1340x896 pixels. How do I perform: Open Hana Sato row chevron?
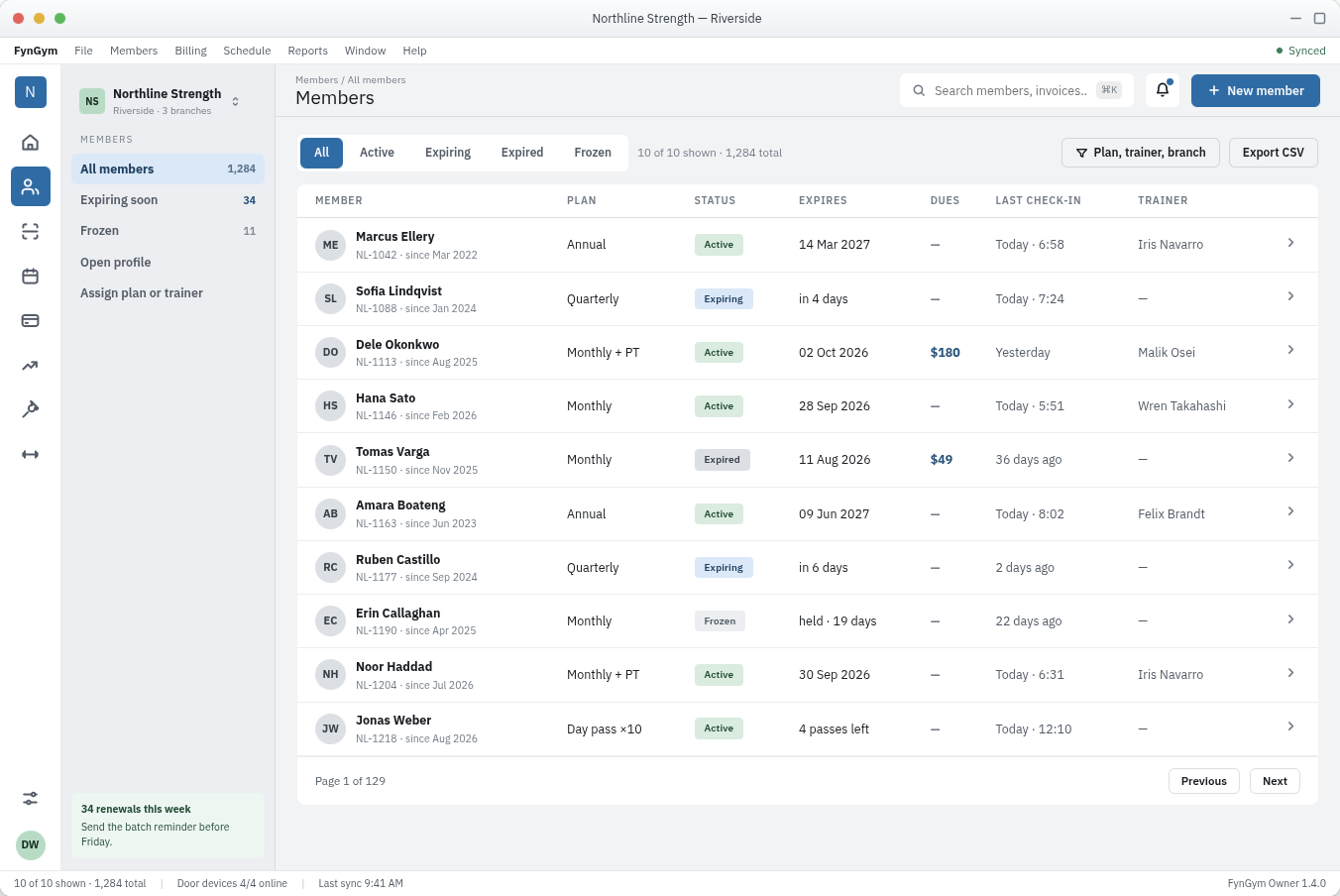1290,404
